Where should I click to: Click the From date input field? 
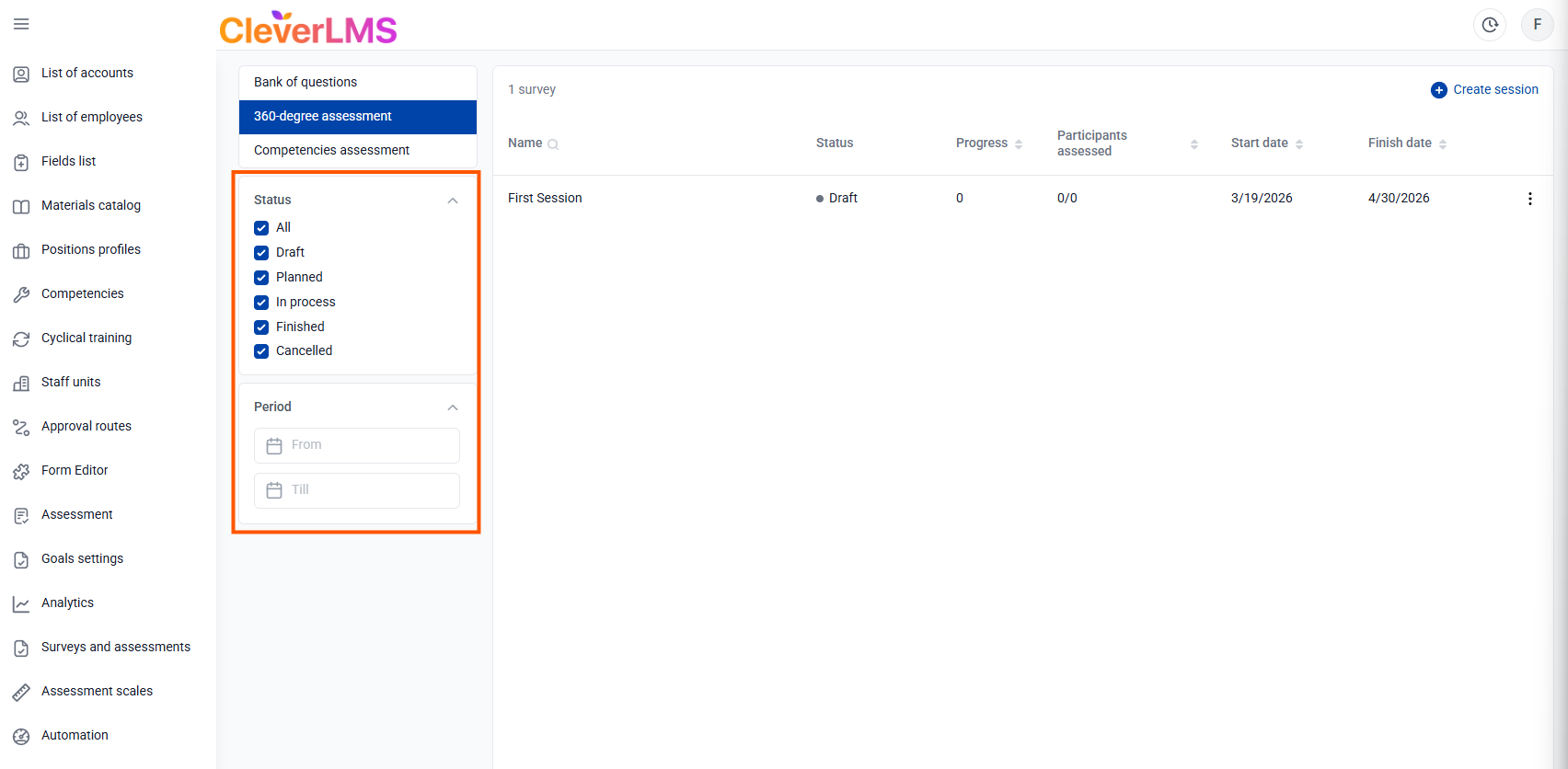click(357, 445)
